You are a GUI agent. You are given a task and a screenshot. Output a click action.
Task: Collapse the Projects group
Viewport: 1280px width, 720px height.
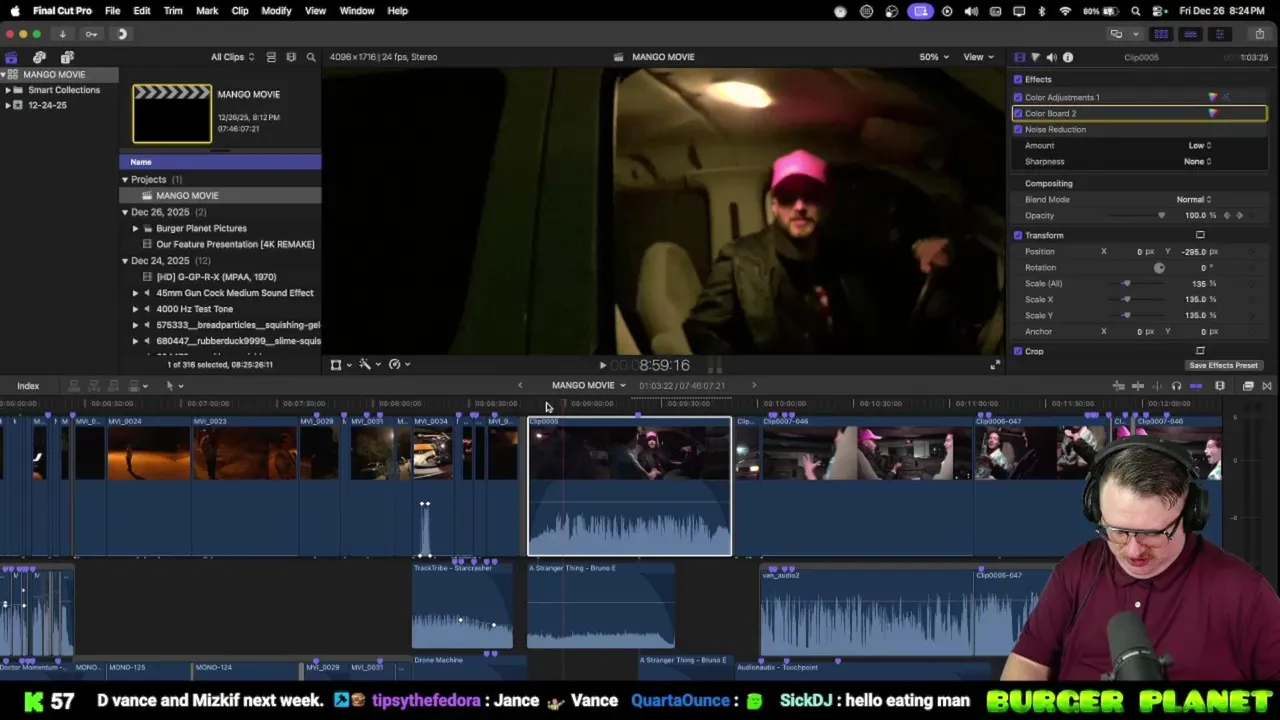[125, 180]
